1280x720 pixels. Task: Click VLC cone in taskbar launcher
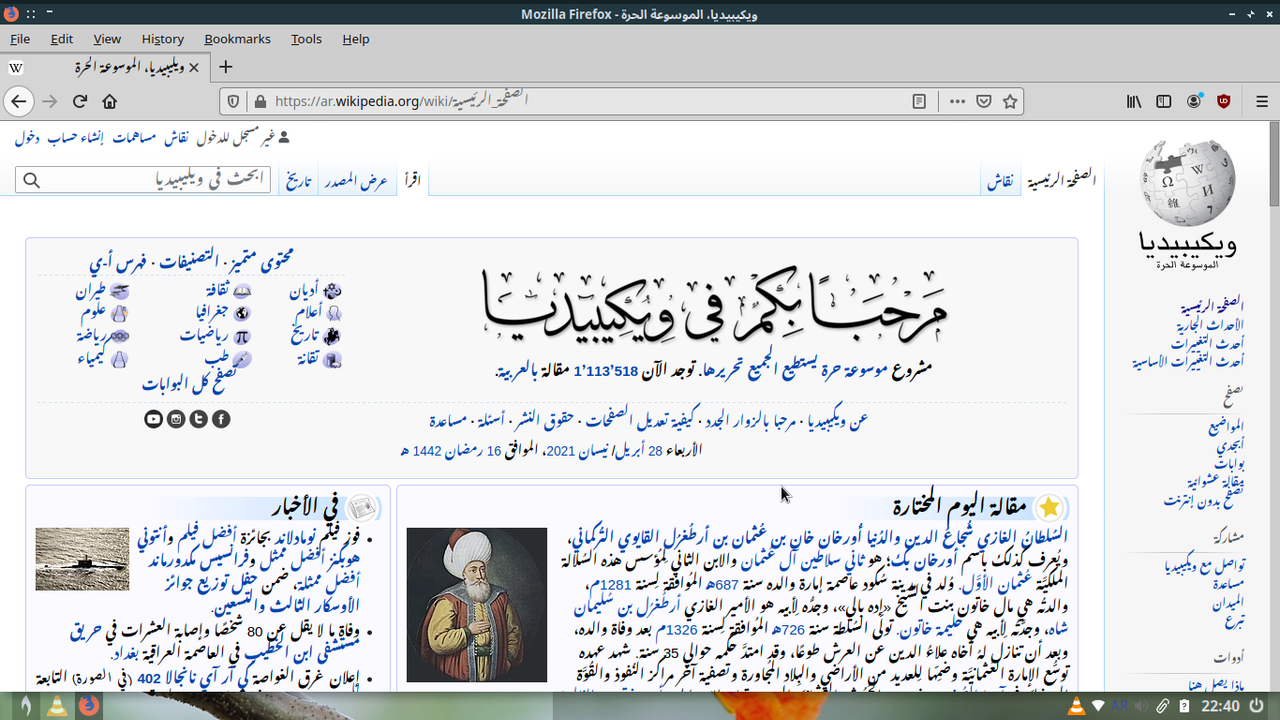coord(58,706)
